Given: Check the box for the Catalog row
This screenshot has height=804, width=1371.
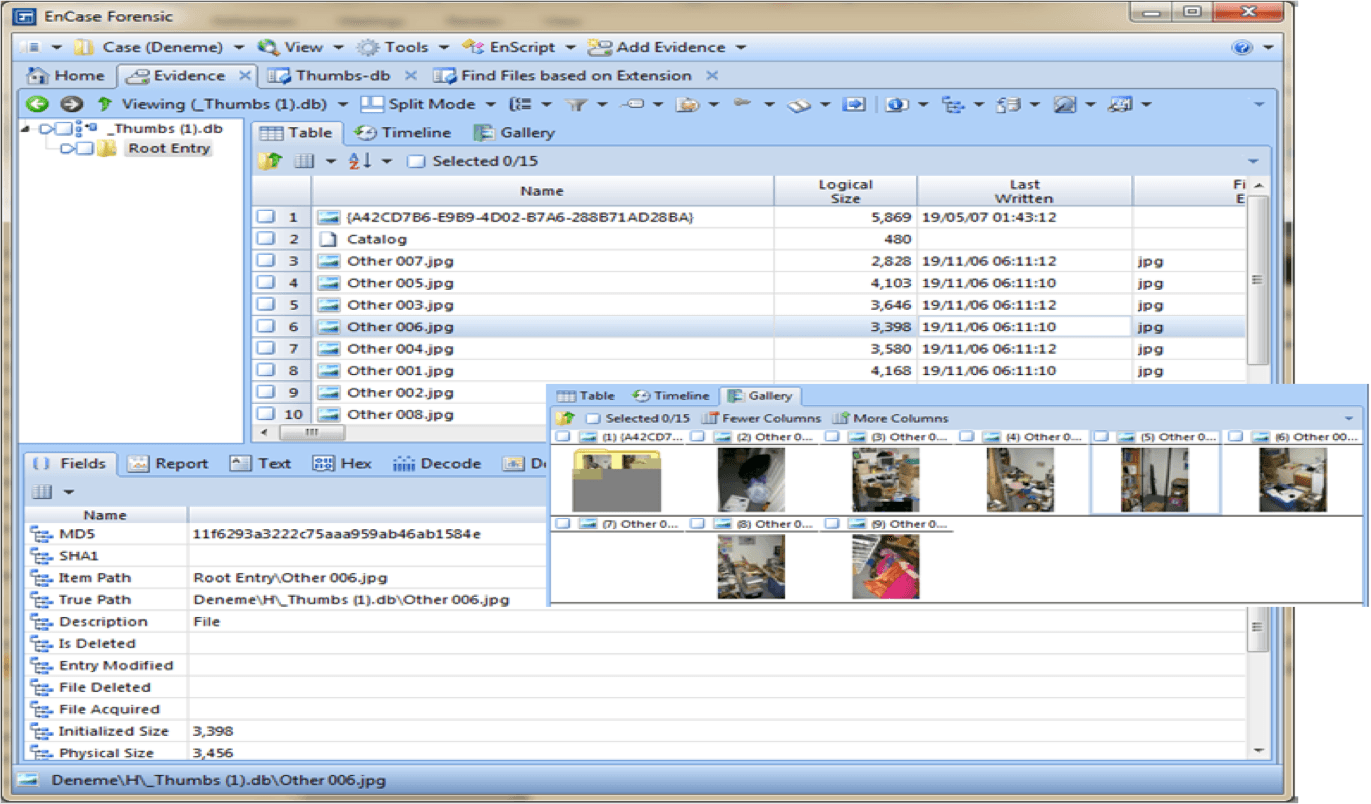Looking at the screenshot, I should pos(265,239).
